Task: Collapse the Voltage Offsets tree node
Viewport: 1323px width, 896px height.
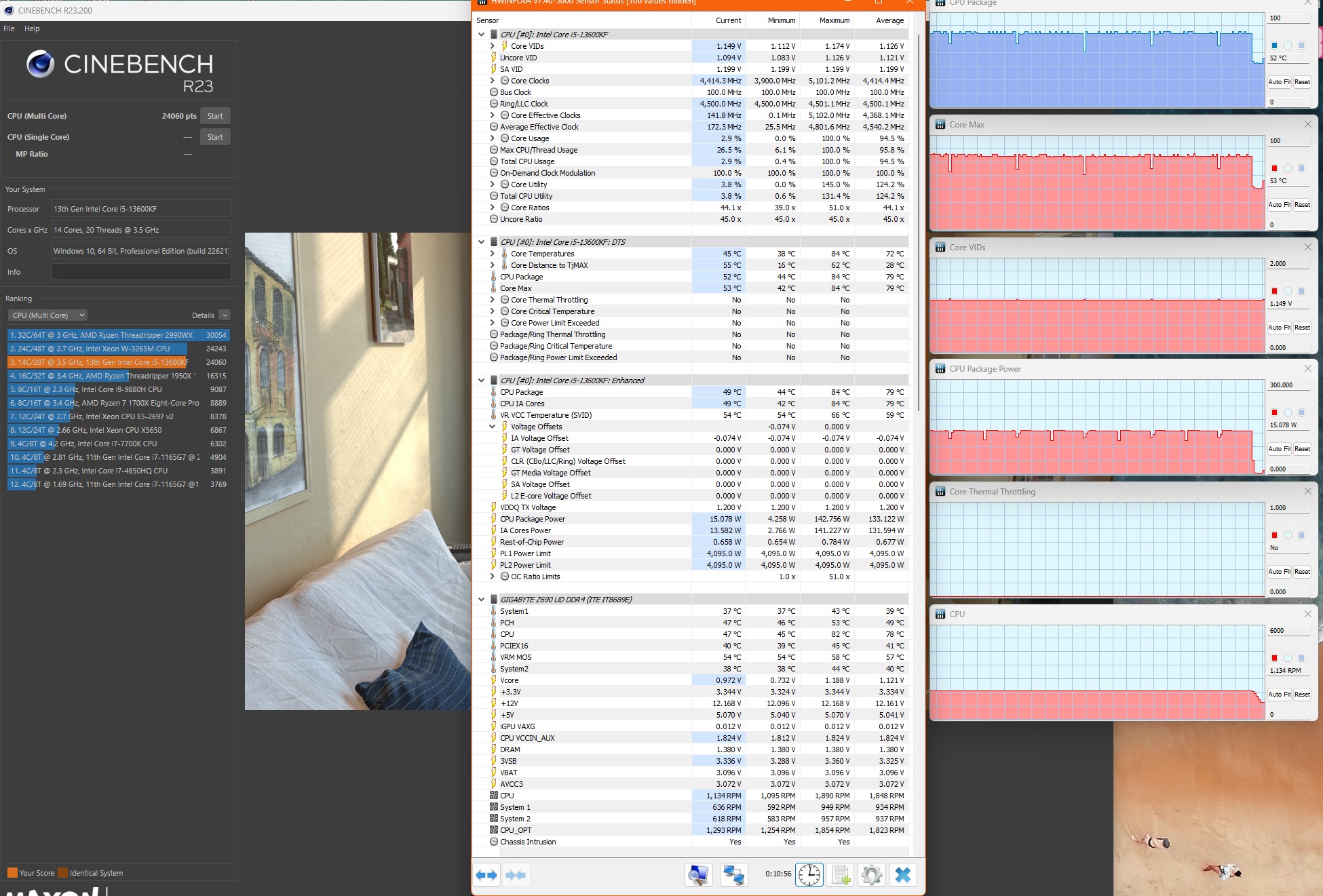Action: coord(493,427)
